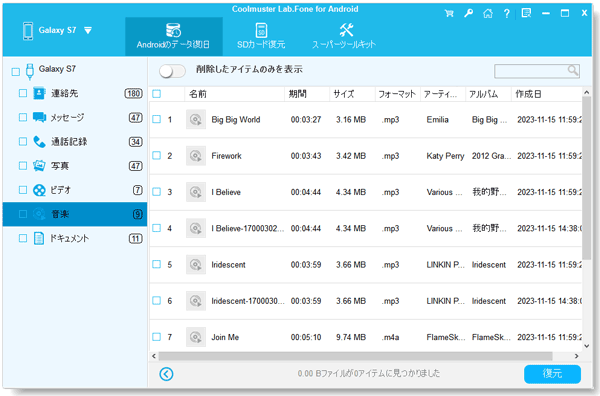This screenshot has width=600, height=396.
Task: Click the 180 count badge for 連絡先
Action: (x=134, y=93)
